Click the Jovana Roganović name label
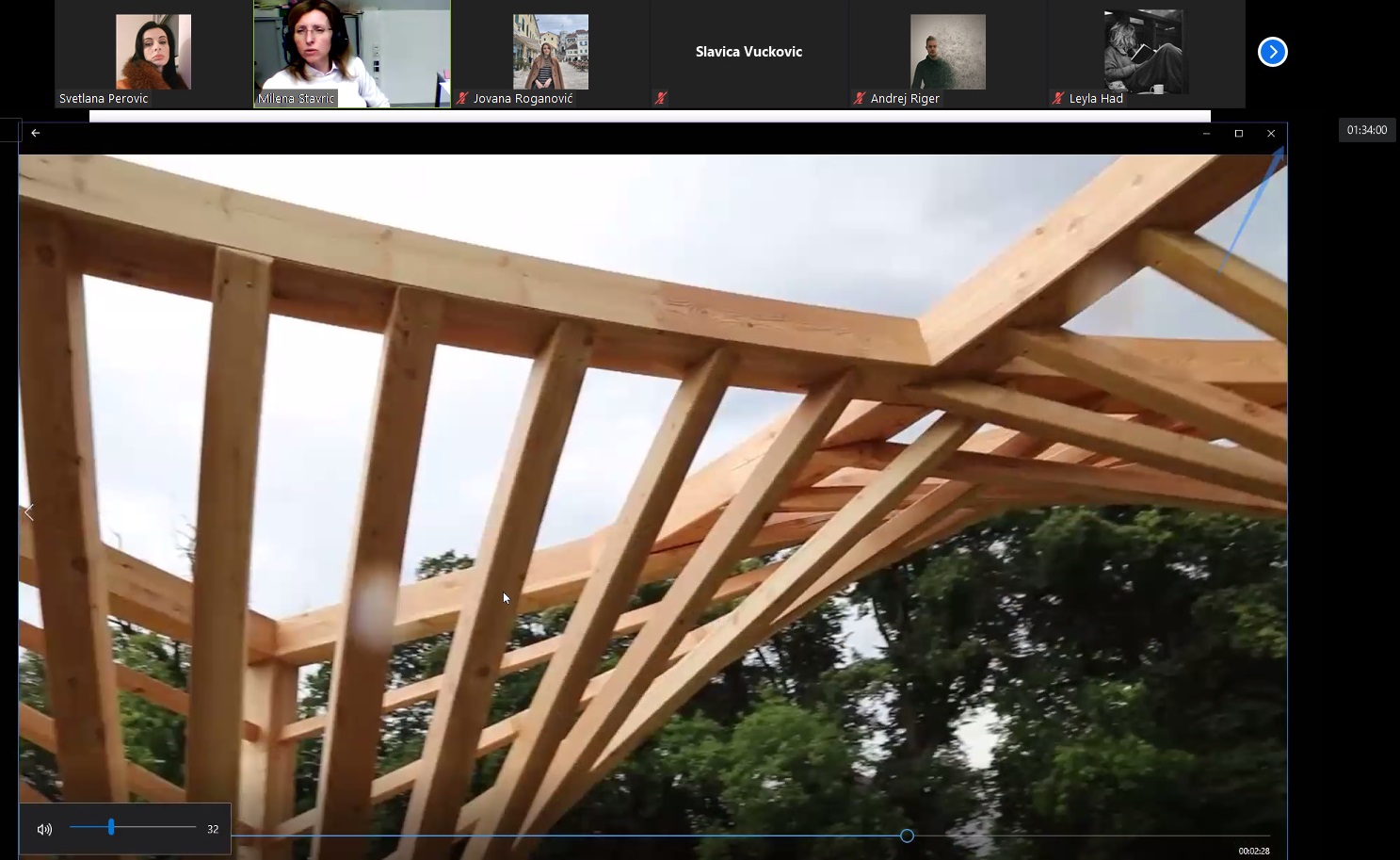 [x=523, y=98]
